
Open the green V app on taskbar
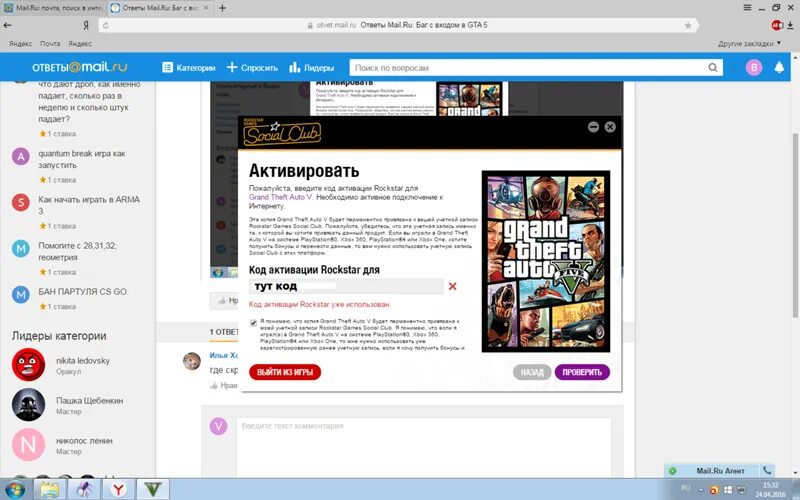click(x=153, y=490)
